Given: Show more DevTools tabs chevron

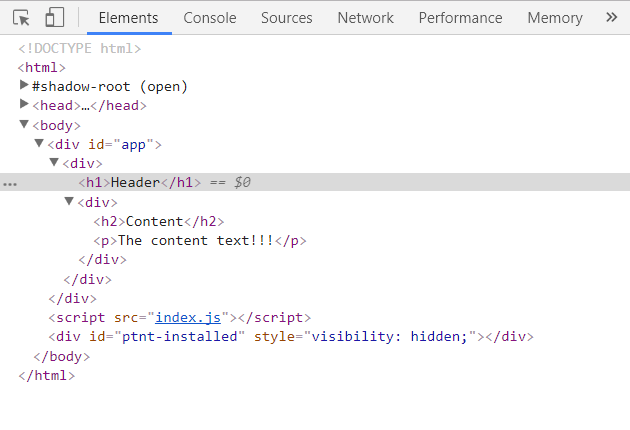Looking at the screenshot, I should point(612,17).
